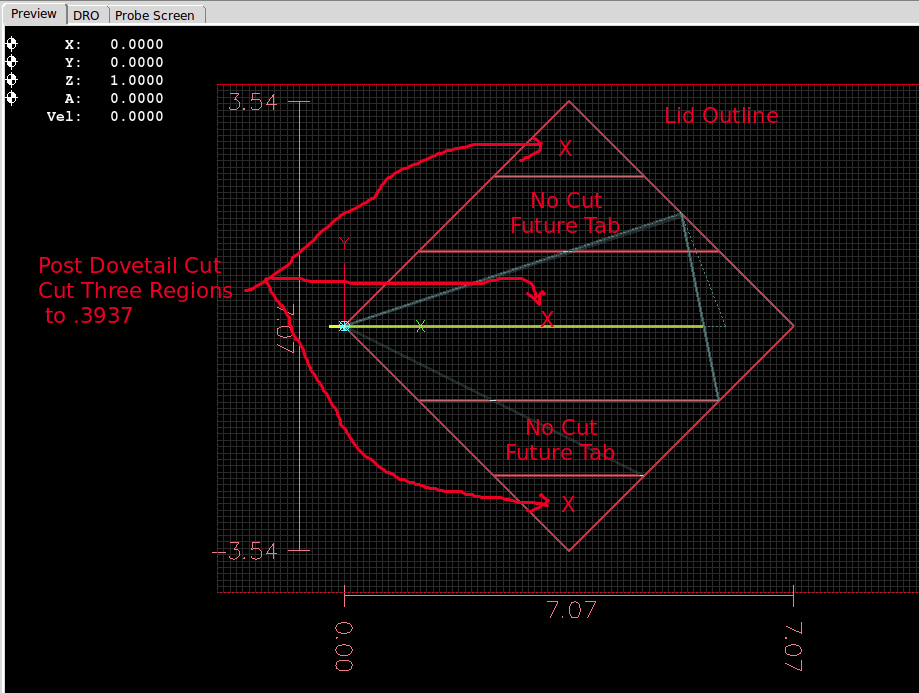The height and width of the screenshot is (693, 919).
Task: Click the homed icon beside A axis
Action: pyautogui.click(x=12, y=98)
